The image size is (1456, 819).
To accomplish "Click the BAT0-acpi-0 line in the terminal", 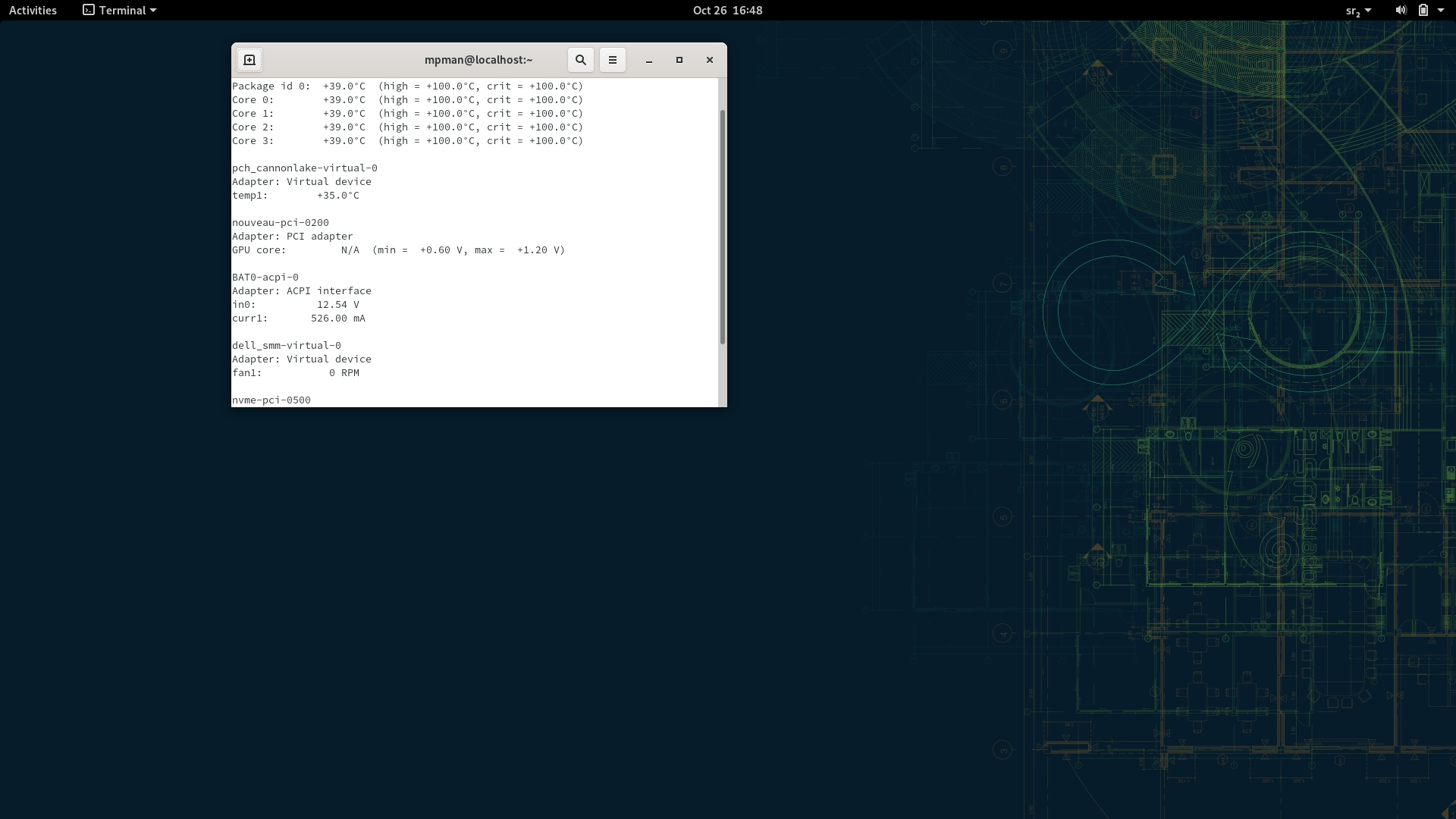I will (x=265, y=278).
